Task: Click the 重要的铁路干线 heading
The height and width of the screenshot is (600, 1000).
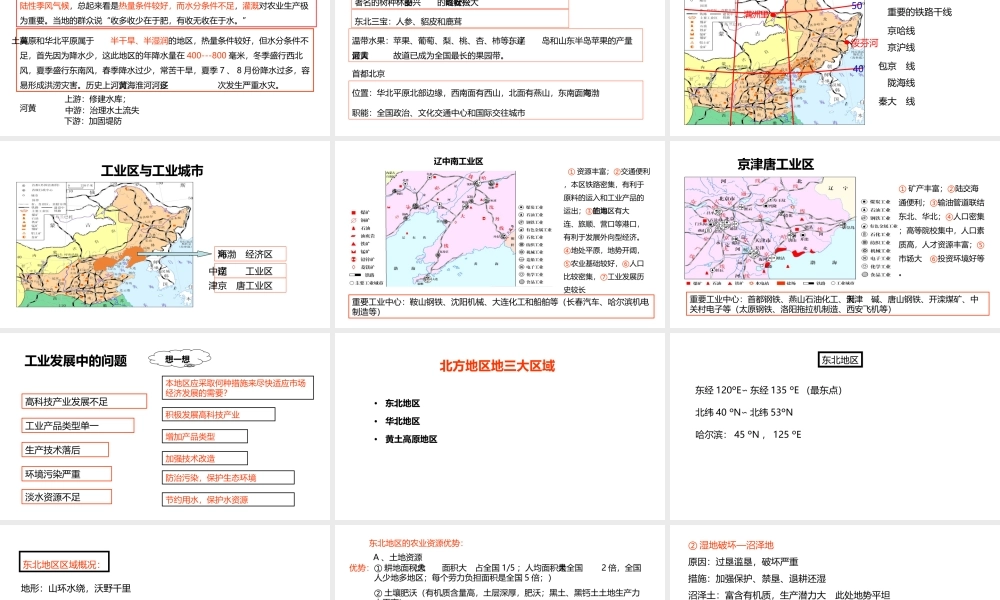Action: (919, 12)
